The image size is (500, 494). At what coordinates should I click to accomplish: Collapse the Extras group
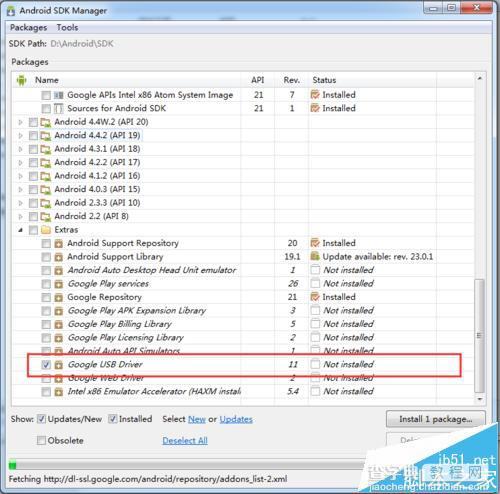pos(20,230)
